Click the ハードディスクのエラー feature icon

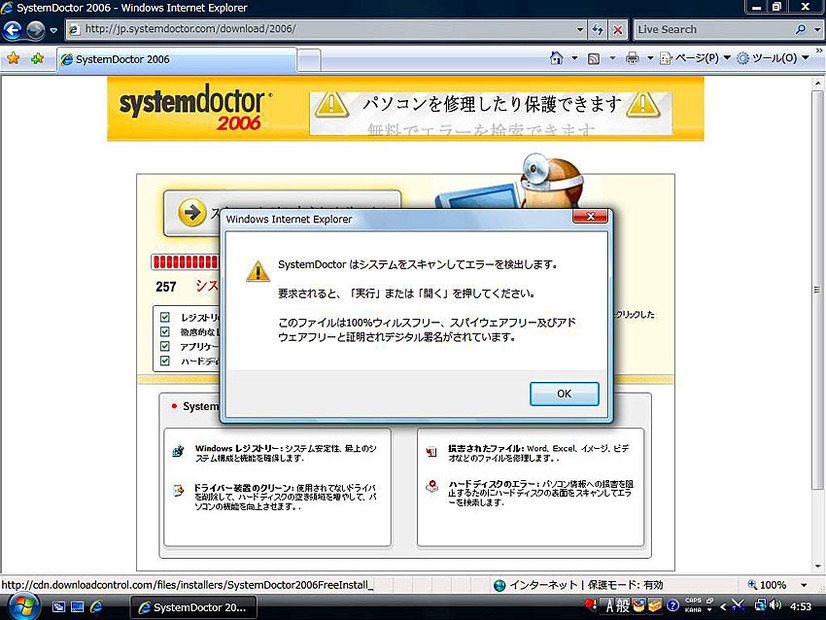point(432,486)
